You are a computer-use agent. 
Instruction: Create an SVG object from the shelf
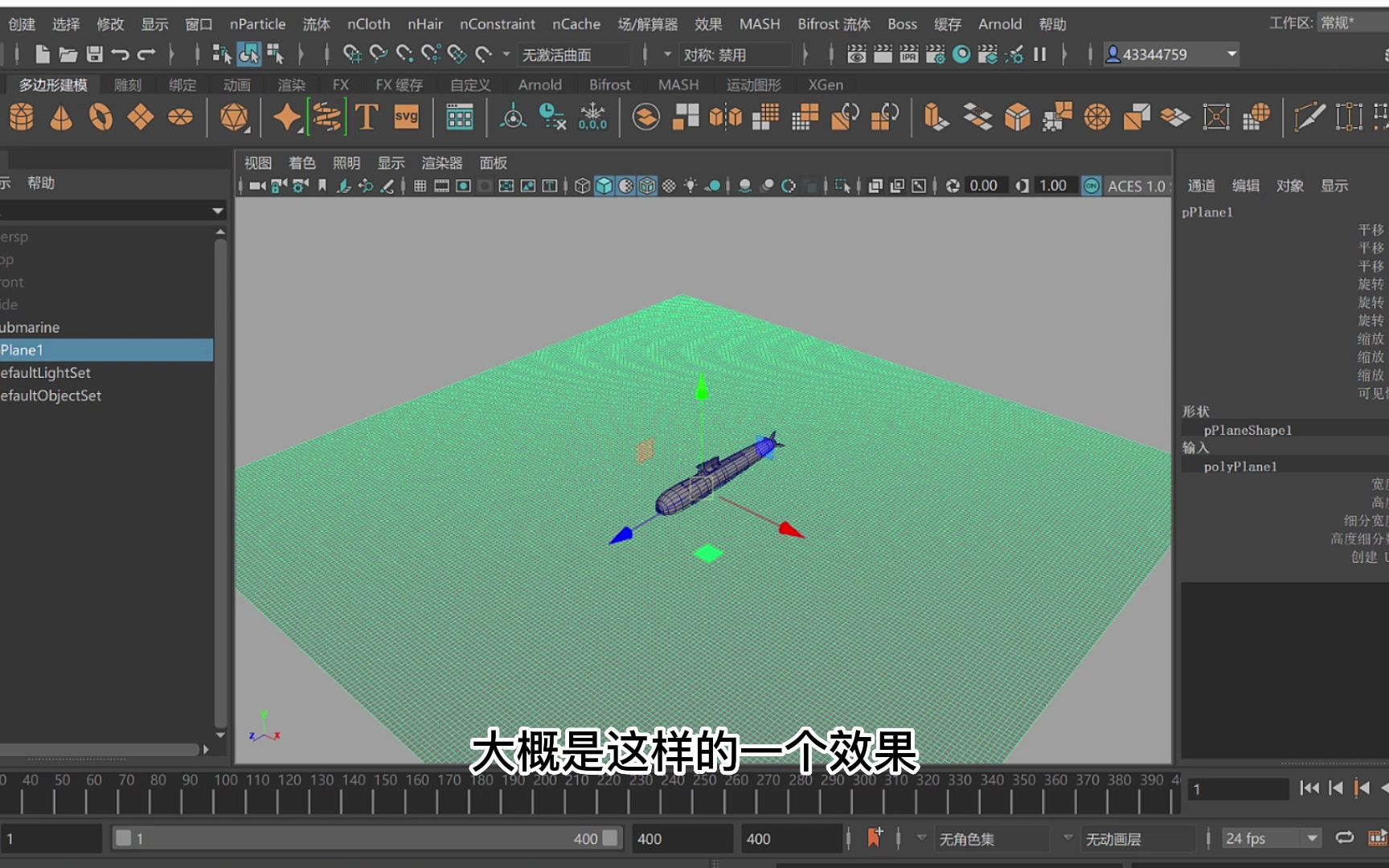click(x=405, y=117)
